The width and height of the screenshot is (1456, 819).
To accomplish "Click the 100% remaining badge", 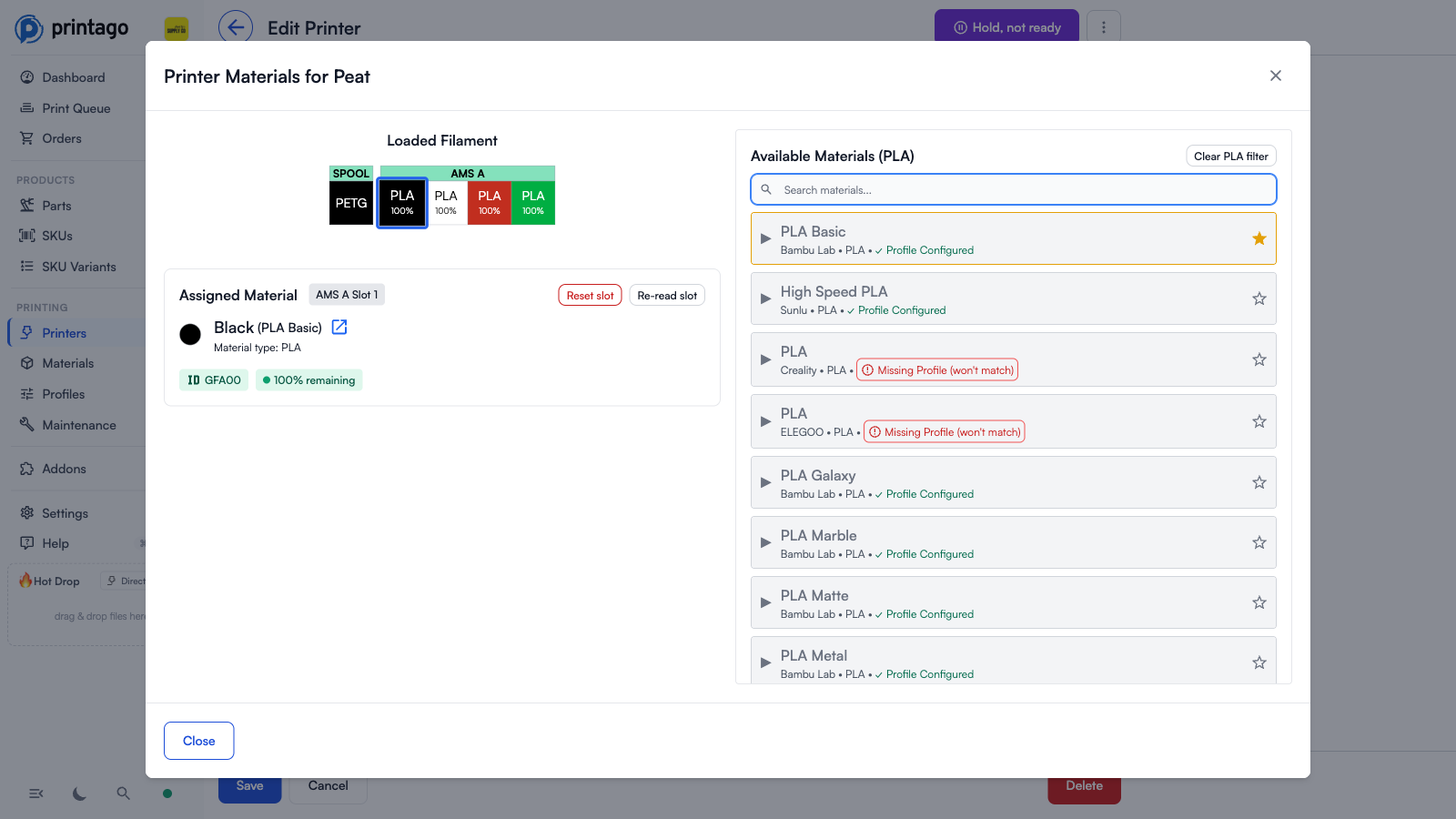I will pos(308,380).
